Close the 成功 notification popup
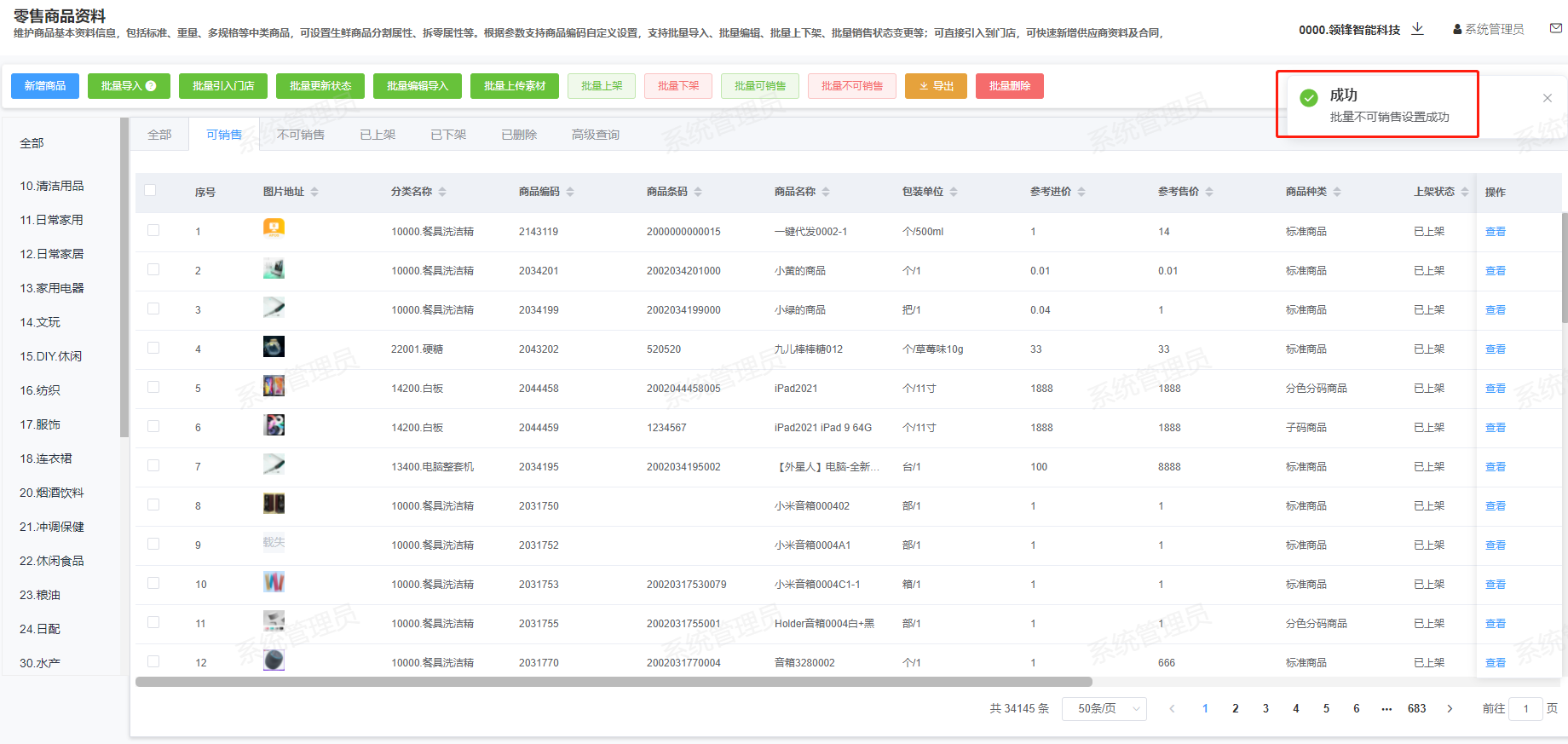 point(1547,98)
